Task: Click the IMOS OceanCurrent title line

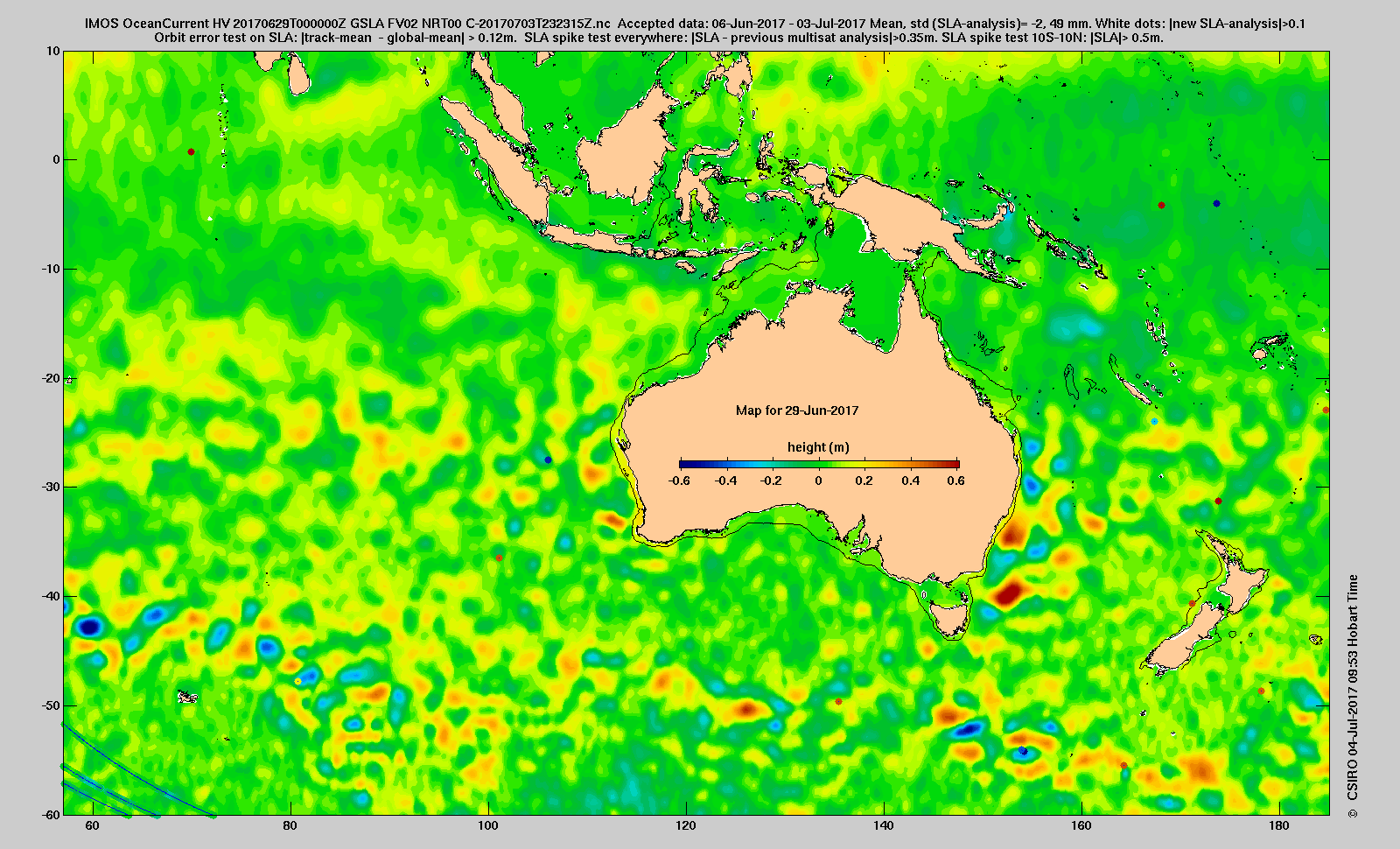Action: 695,24
